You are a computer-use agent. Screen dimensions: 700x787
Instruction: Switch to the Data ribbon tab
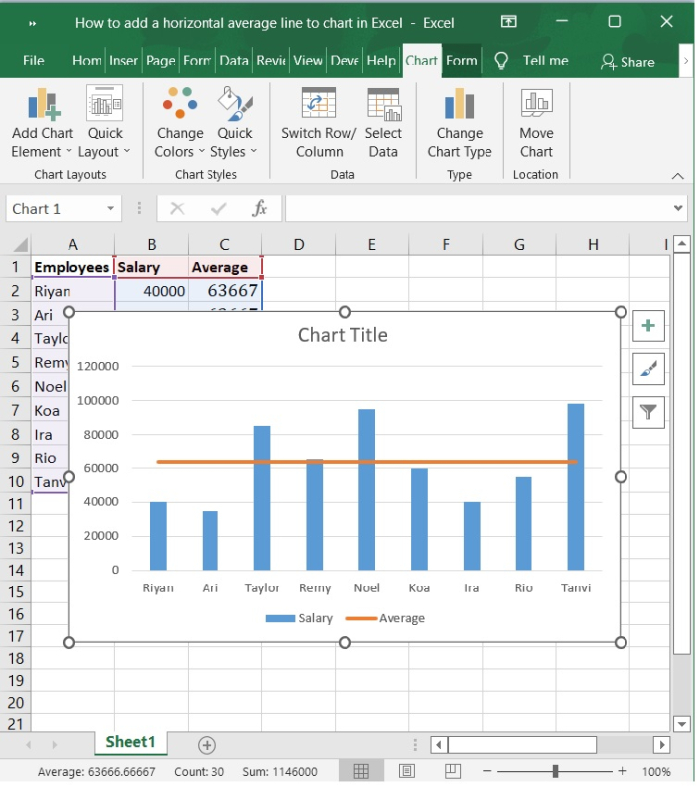[234, 61]
